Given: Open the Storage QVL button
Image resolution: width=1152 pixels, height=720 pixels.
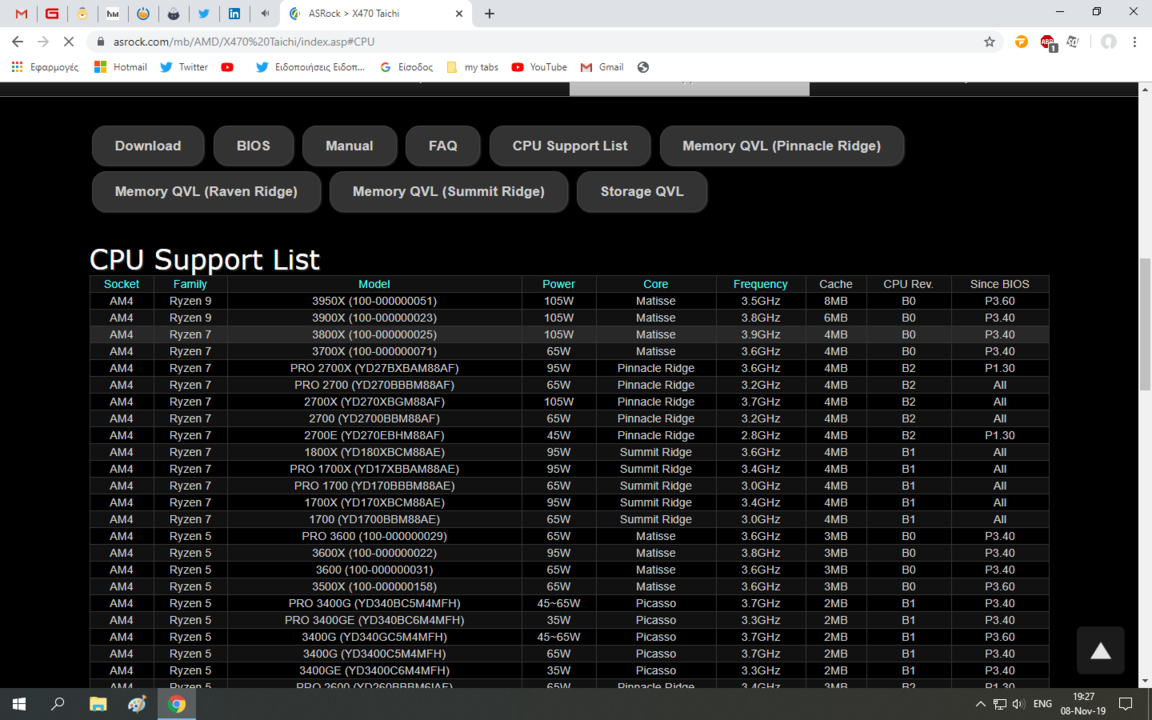Looking at the screenshot, I should (642, 192).
